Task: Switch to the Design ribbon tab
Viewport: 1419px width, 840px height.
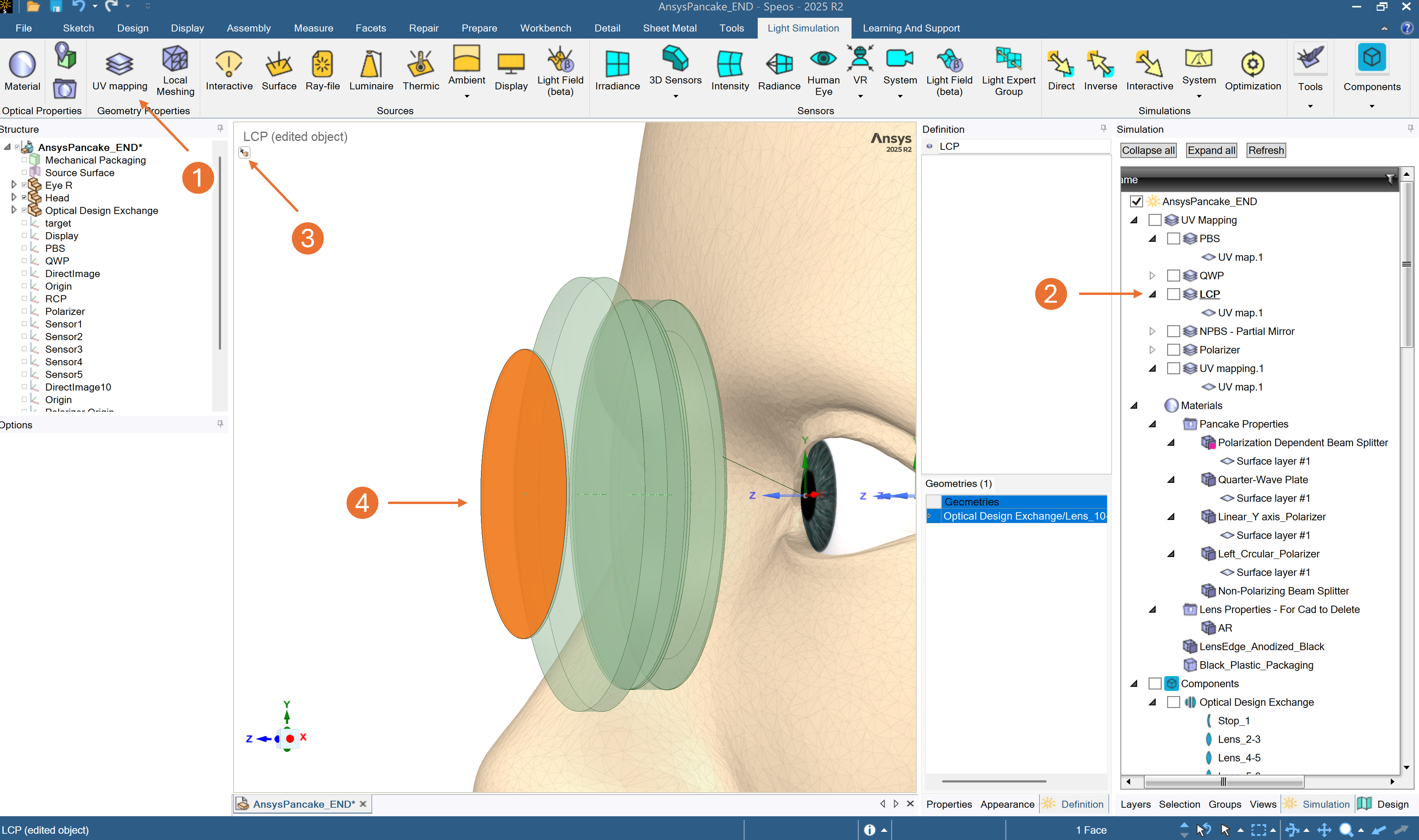Action: pyautogui.click(x=132, y=28)
